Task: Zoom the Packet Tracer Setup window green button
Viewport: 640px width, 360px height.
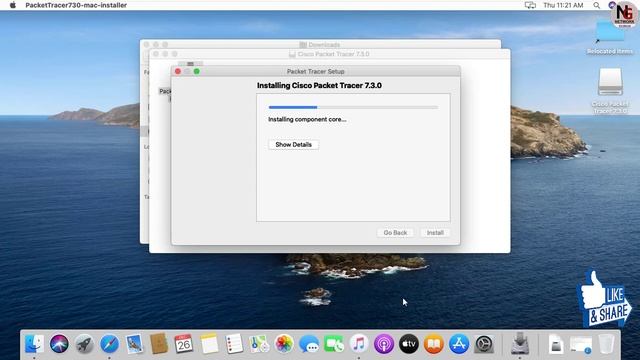Action: coord(197,71)
